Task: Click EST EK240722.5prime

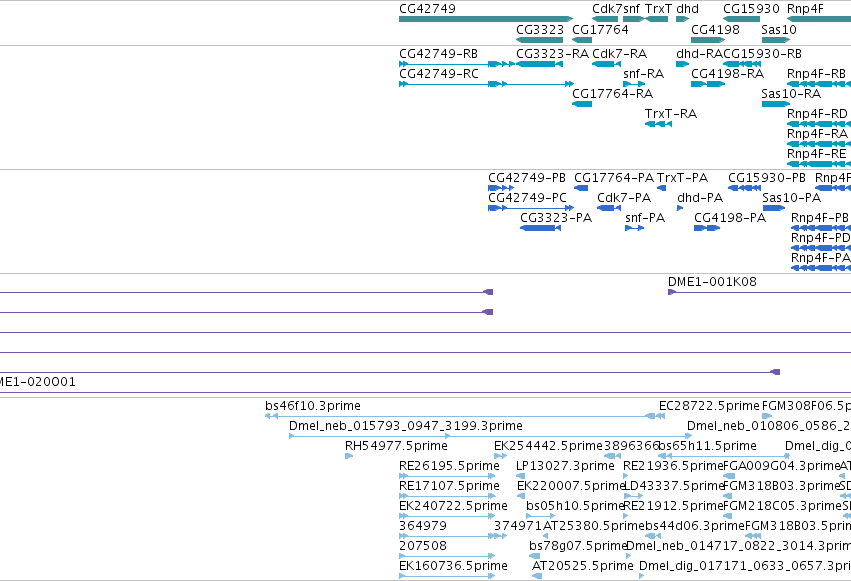Action: [453, 507]
